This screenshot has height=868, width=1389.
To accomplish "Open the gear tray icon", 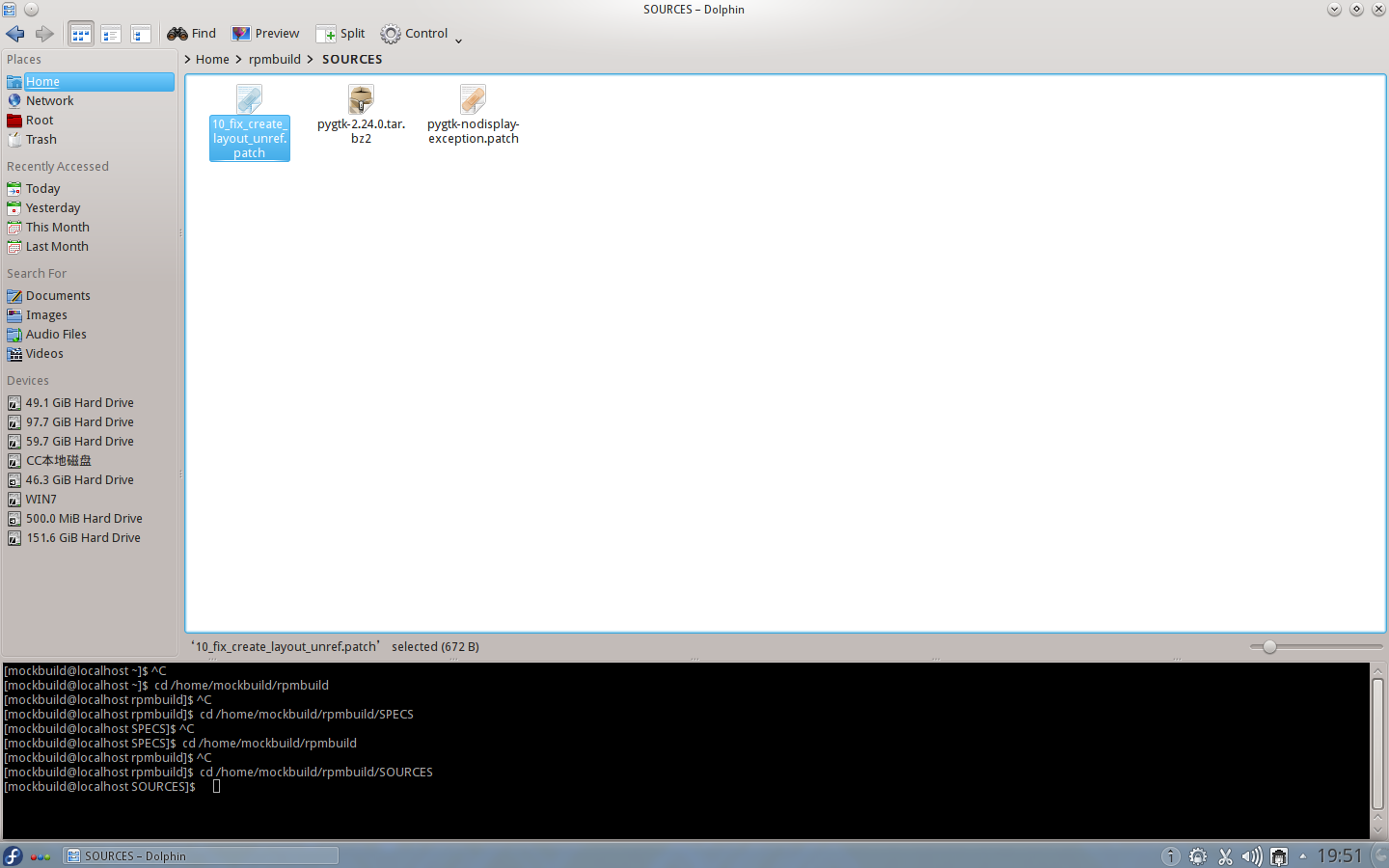I will pos(1198,856).
